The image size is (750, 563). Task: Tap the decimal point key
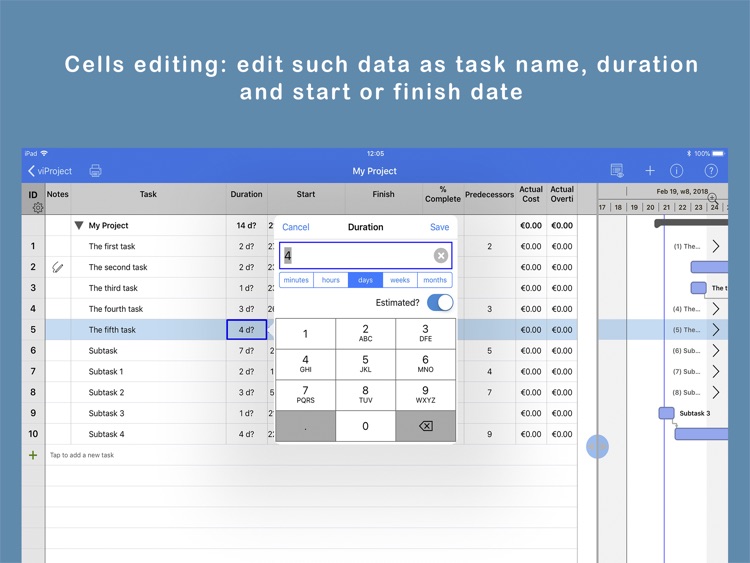(x=305, y=426)
